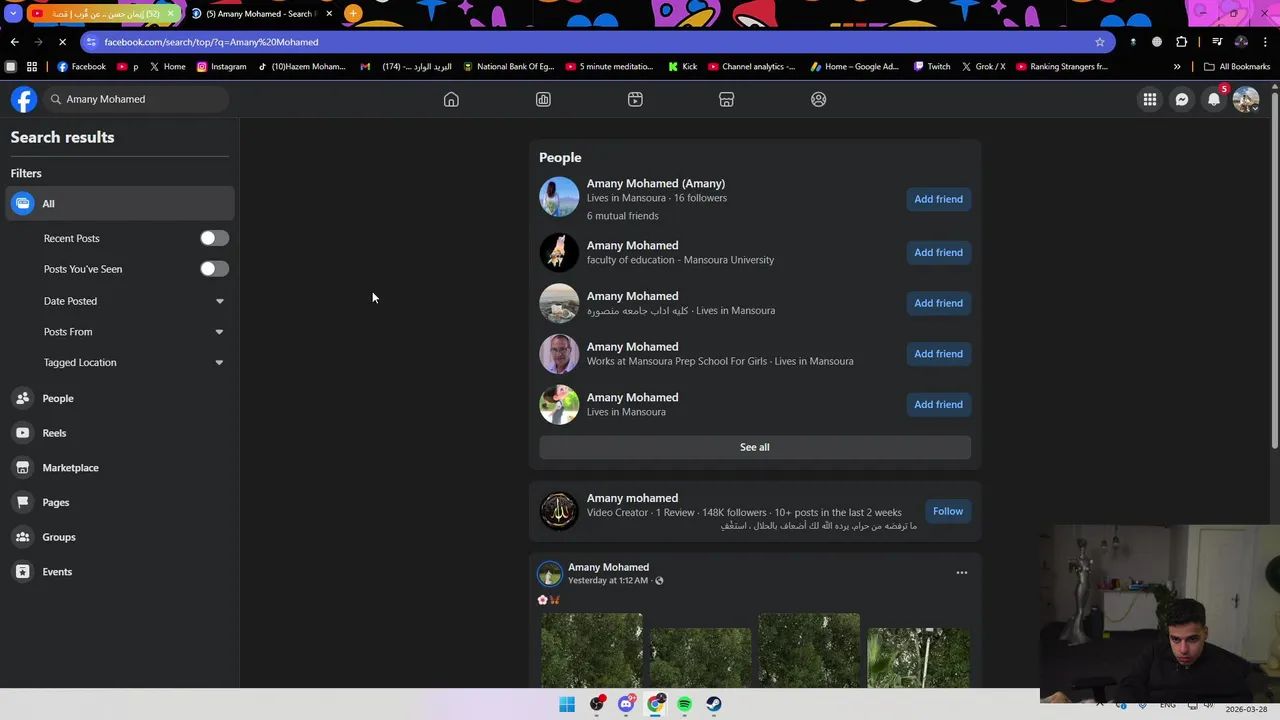
Task: Open Twitch bookmark
Action: (x=932, y=67)
